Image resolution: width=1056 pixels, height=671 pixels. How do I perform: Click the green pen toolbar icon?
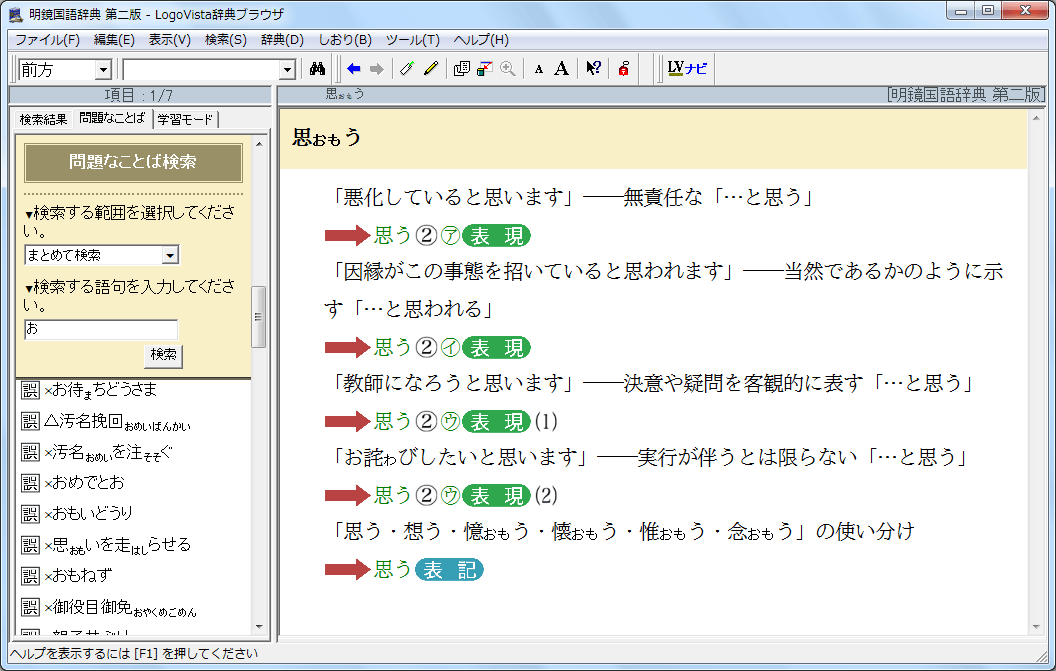coord(406,69)
